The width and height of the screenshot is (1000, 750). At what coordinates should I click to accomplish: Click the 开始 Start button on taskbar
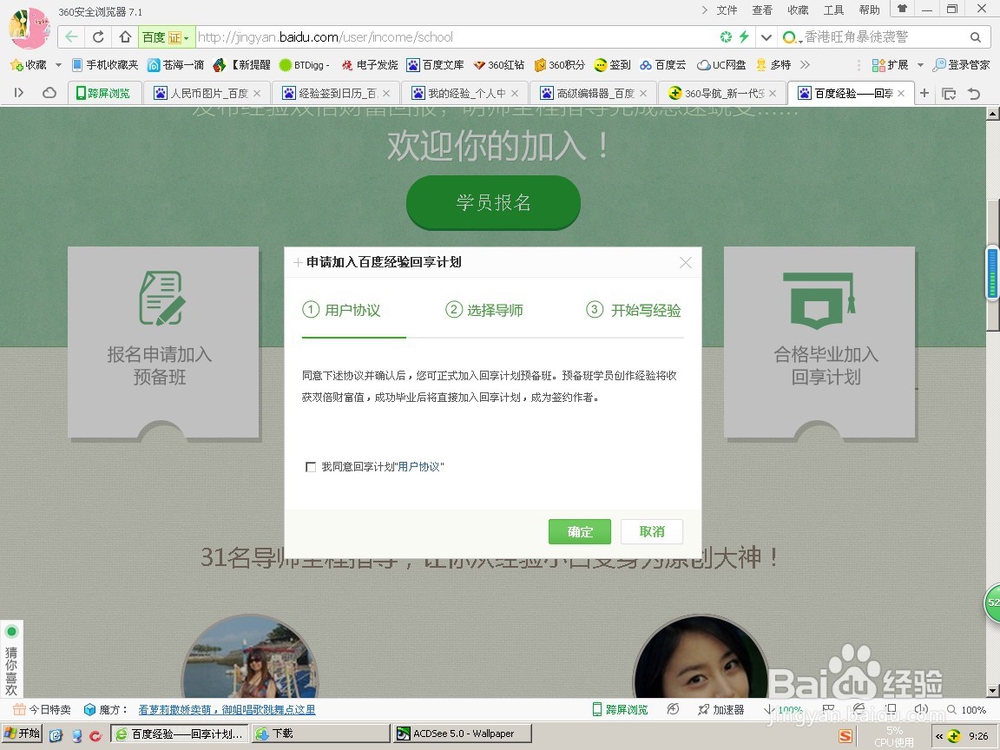tap(22, 733)
